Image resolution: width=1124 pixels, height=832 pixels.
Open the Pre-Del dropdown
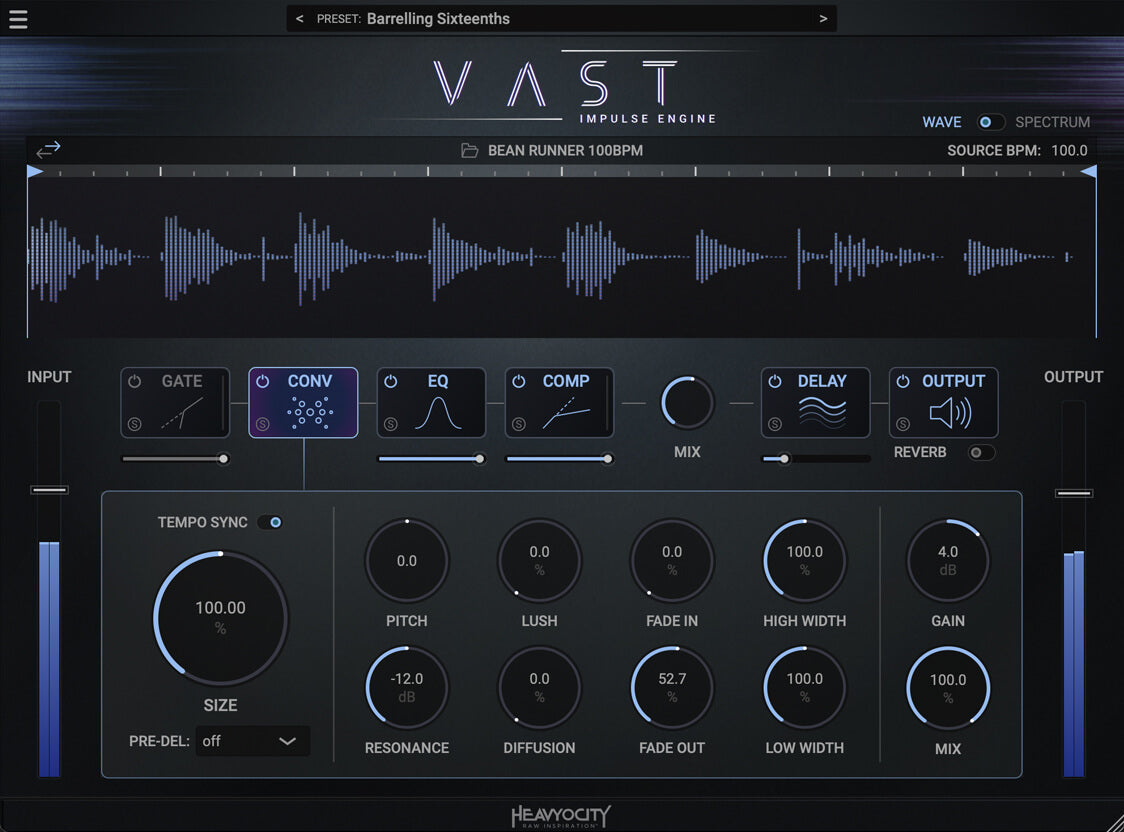coord(252,741)
